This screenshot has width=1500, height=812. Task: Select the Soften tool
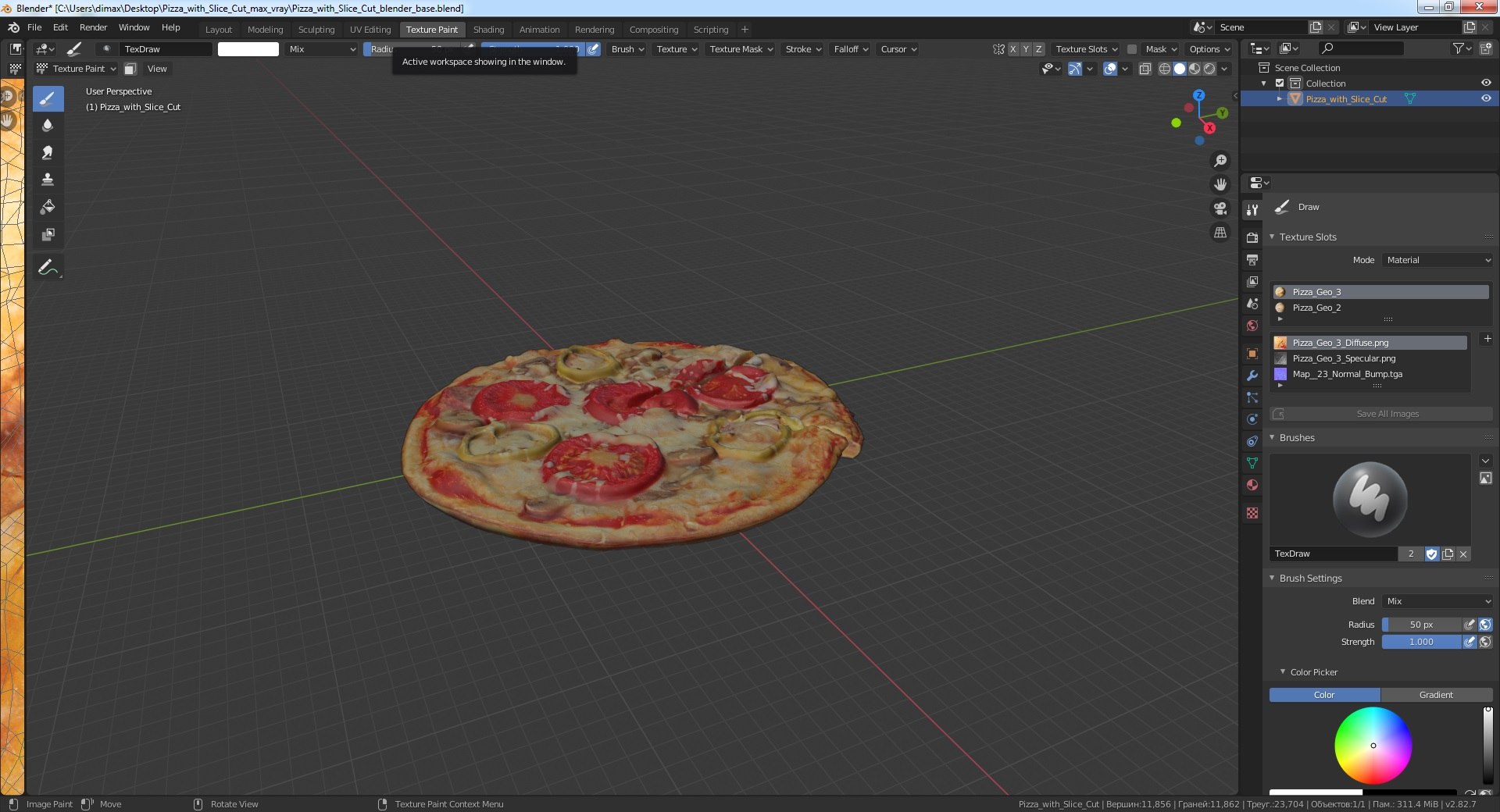(48, 126)
